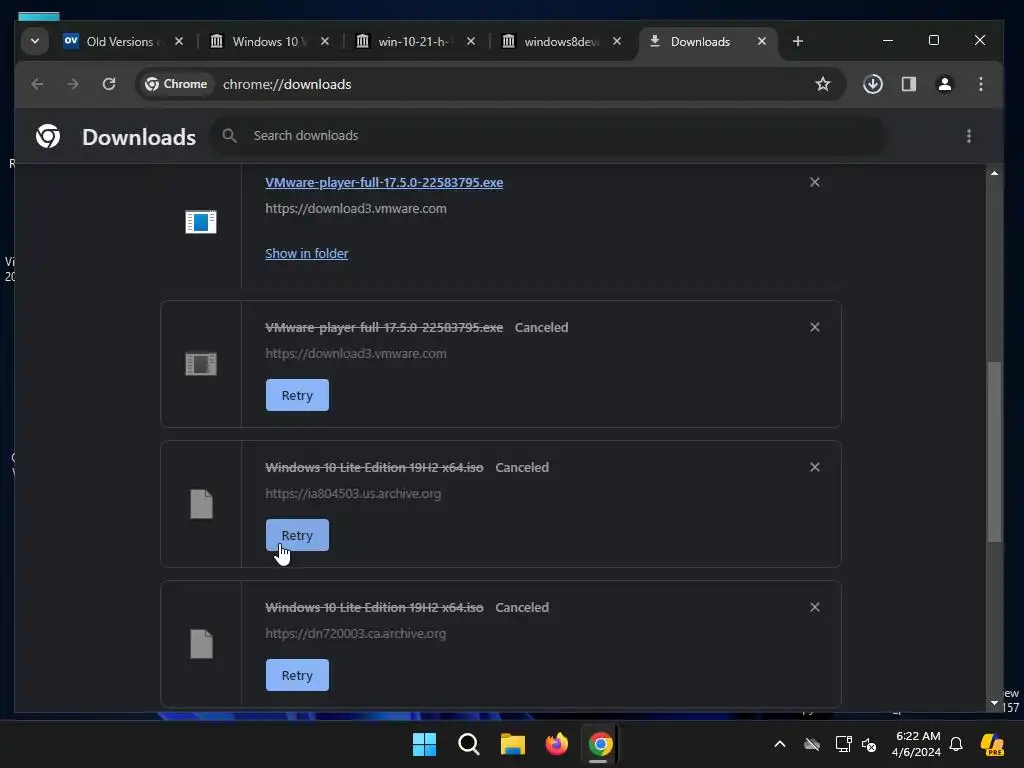1024x768 pixels.
Task: Click the Chrome logo beside Downloads heading
Action: [48, 136]
